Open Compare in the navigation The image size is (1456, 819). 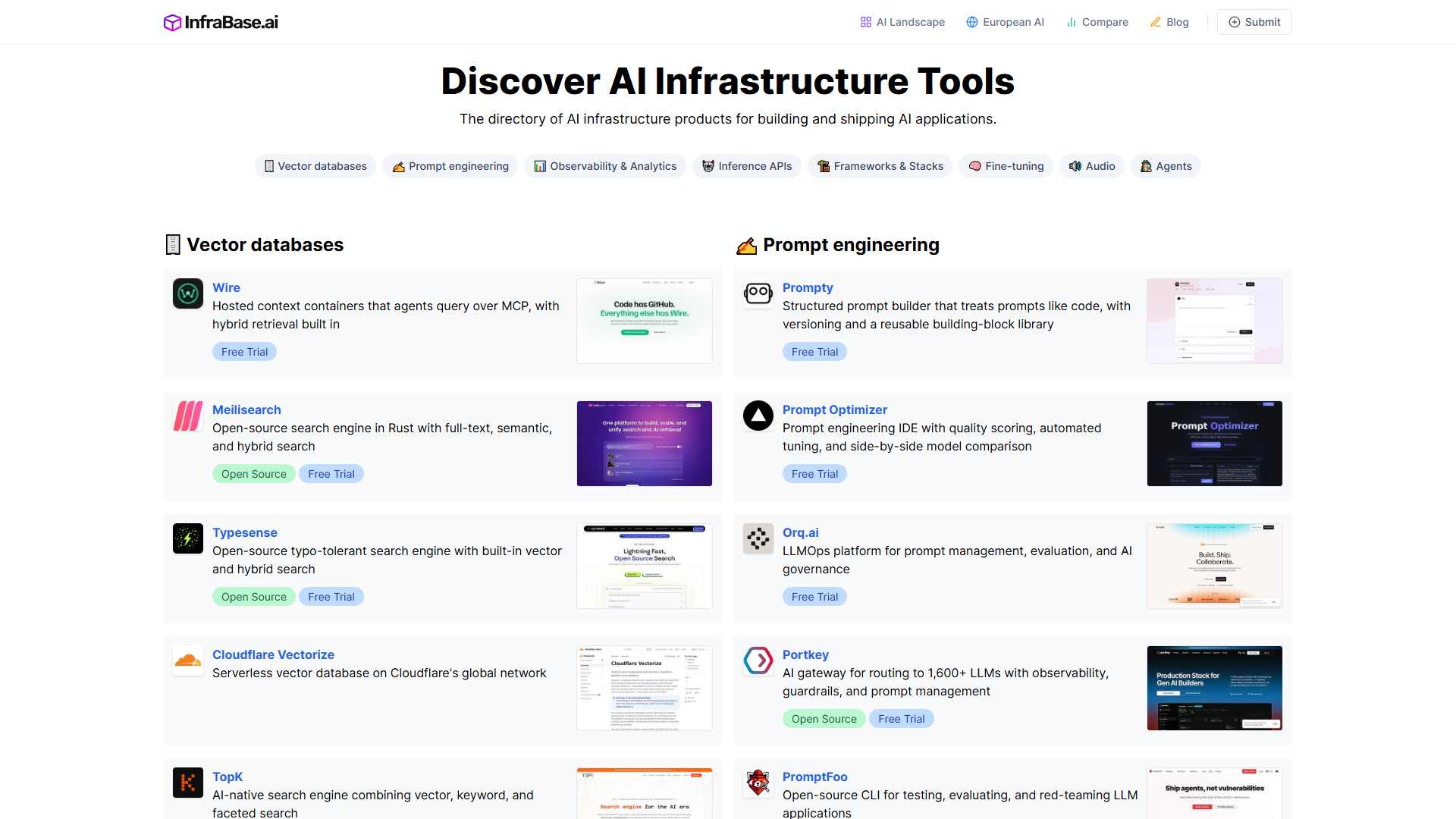click(1097, 22)
